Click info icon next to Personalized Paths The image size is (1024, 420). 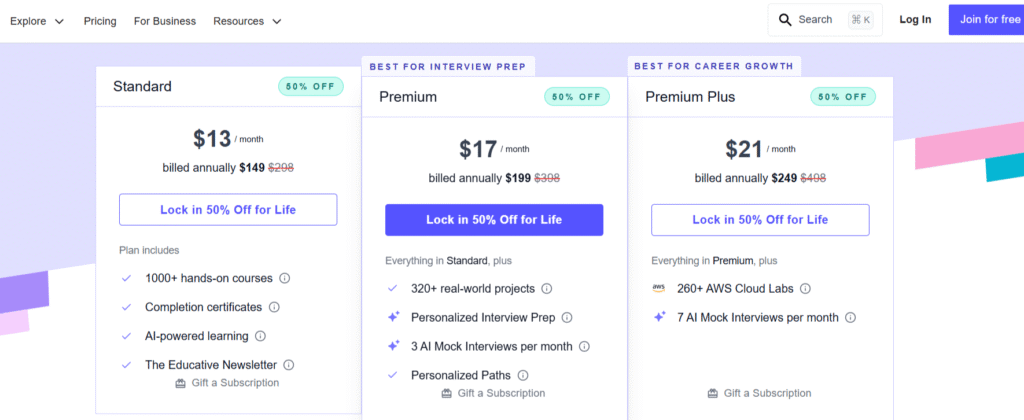tap(523, 375)
